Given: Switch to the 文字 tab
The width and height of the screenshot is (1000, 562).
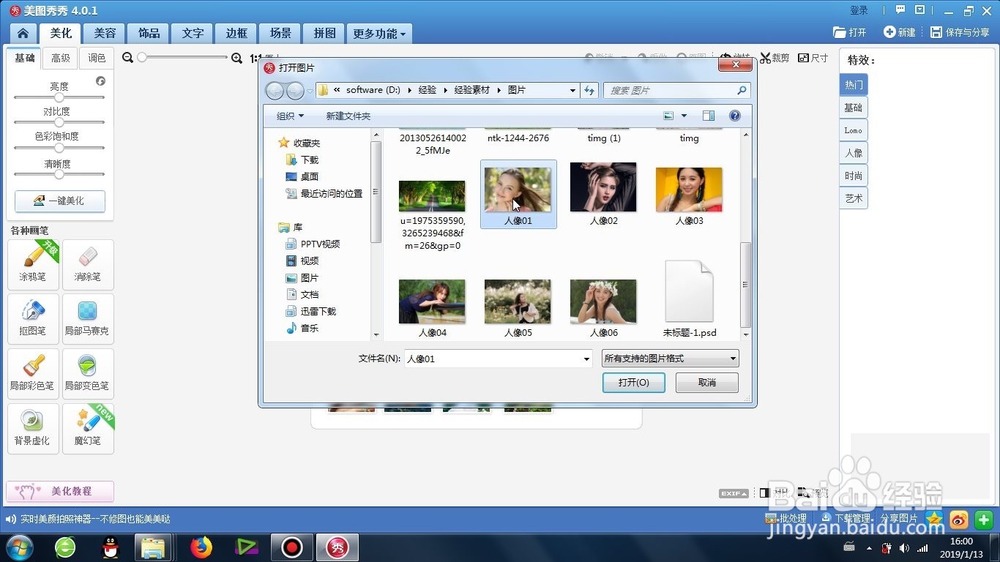Looking at the screenshot, I should point(193,33).
